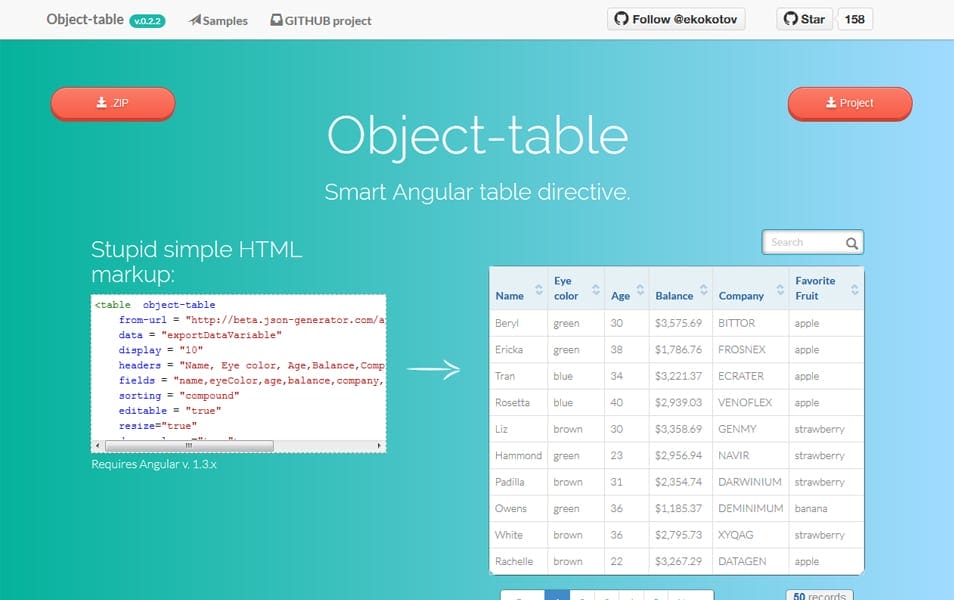Click the magnifier icon in the Search box
The width and height of the screenshot is (954, 600).
pos(851,242)
